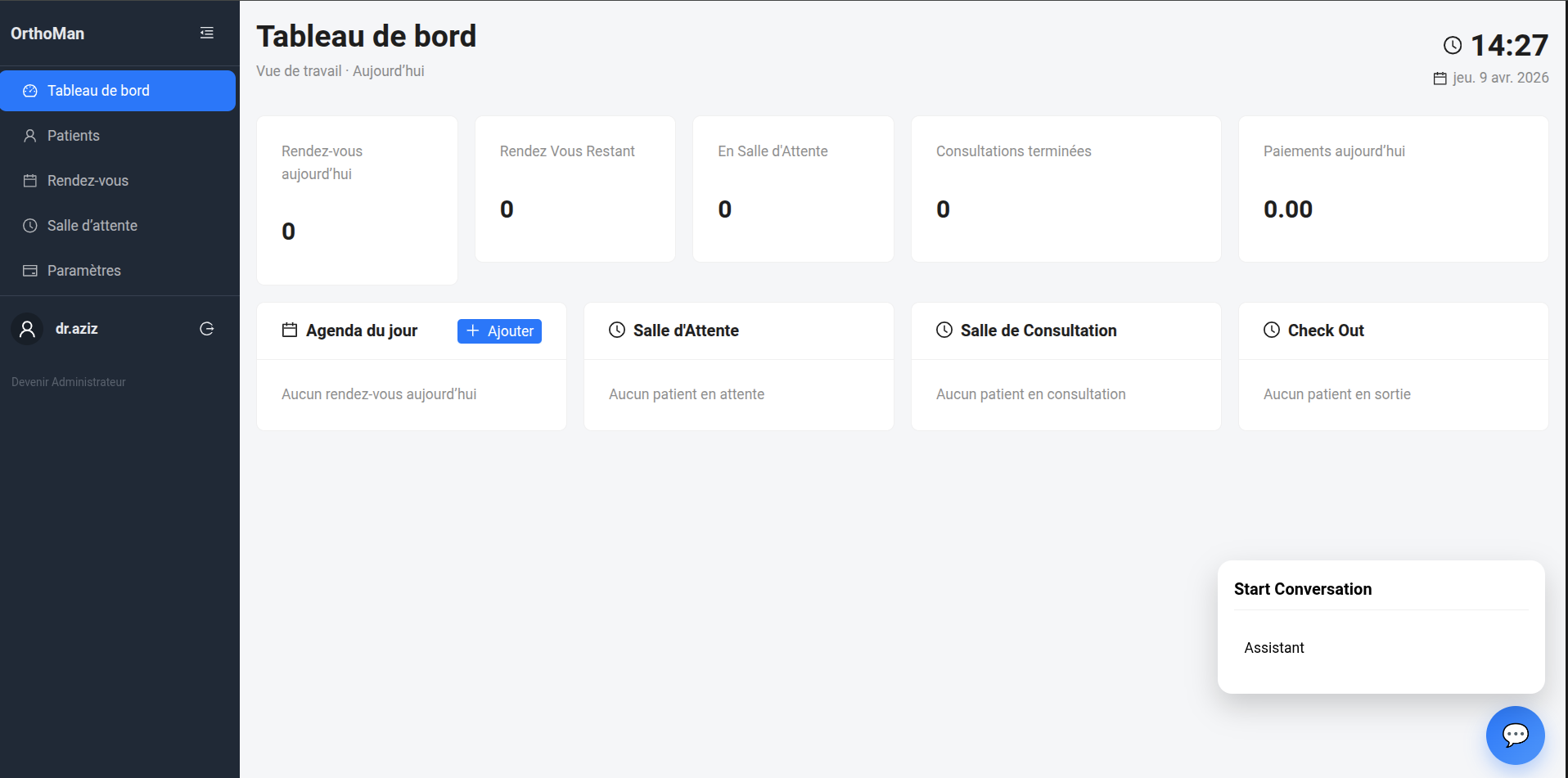Open the Tableau de bord menu item
The width and height of the screenshot is (1568, 778).
point(118,91)
